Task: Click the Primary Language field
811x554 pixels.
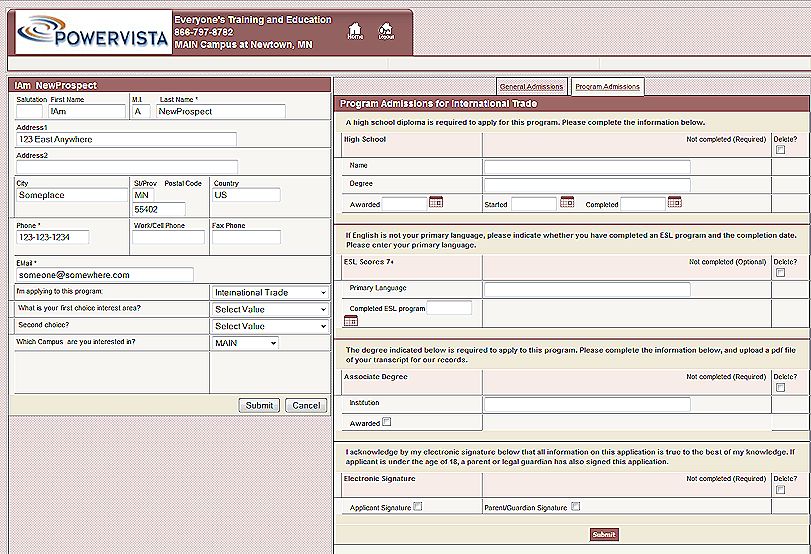Action: click(587, 289)
